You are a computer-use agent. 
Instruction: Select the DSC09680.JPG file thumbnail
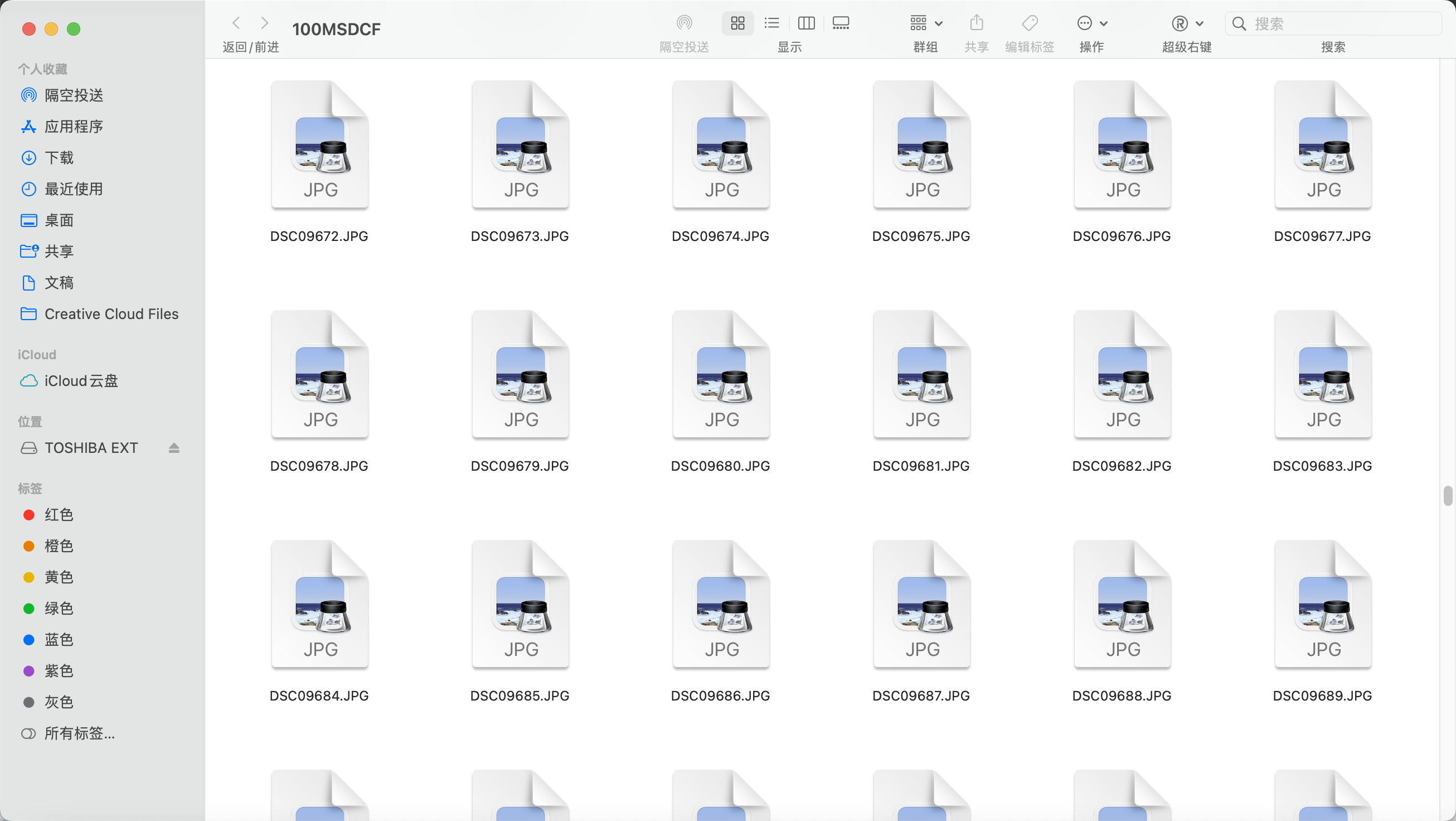coord(721,374)
